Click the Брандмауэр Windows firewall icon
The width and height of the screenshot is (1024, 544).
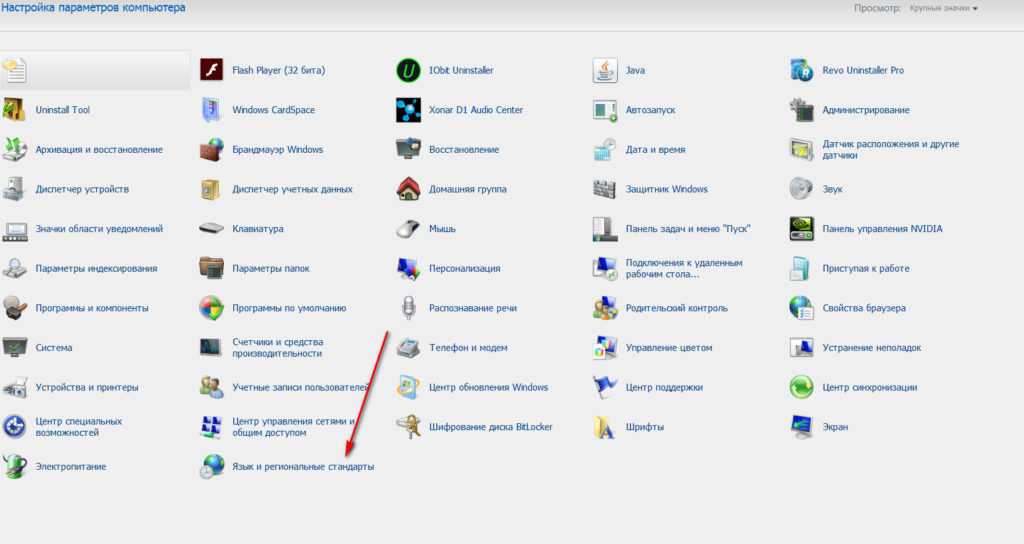pyautogui.click(x=211, y=149)
